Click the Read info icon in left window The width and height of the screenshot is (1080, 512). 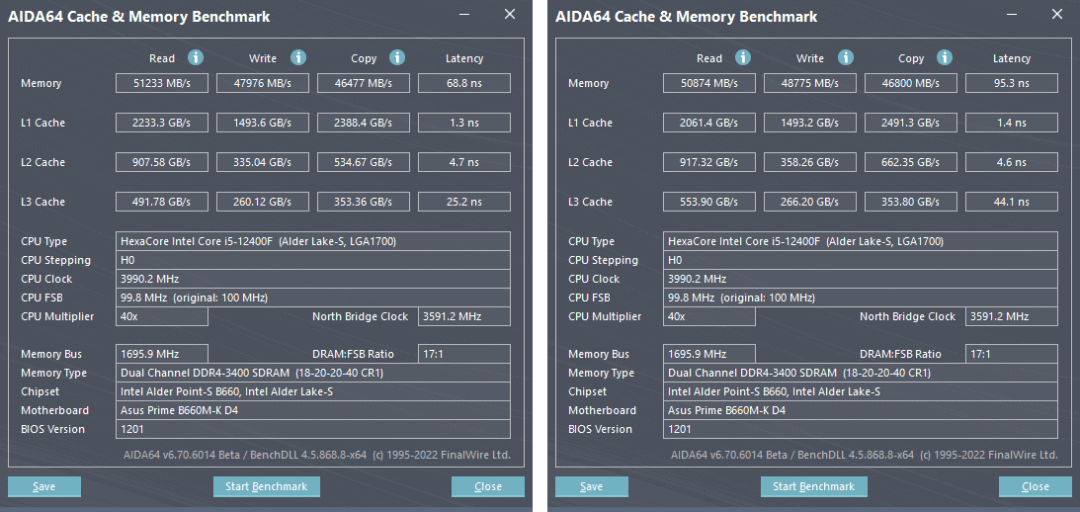(196, 58)
